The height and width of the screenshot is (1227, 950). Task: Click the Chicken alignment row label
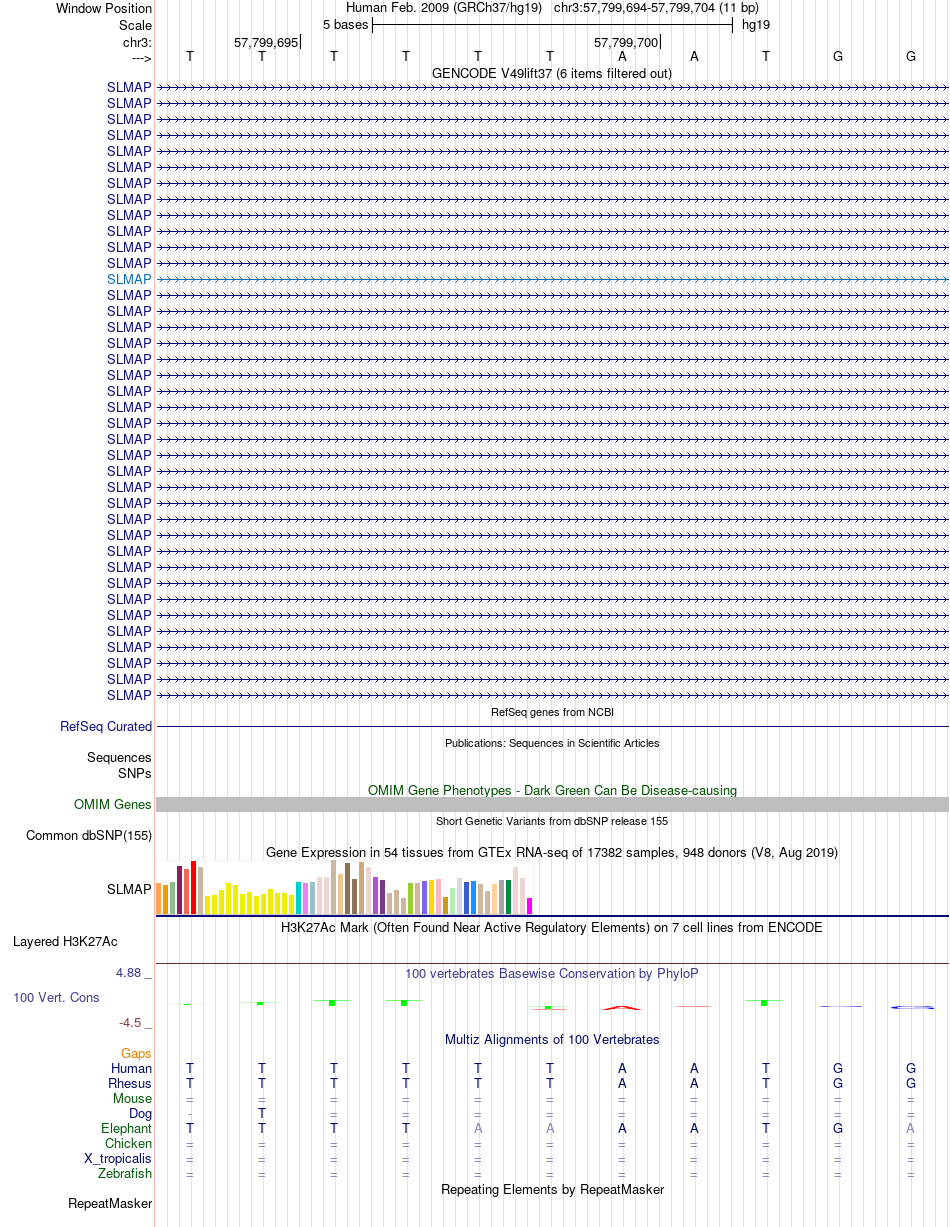[x=128, y=1143]
